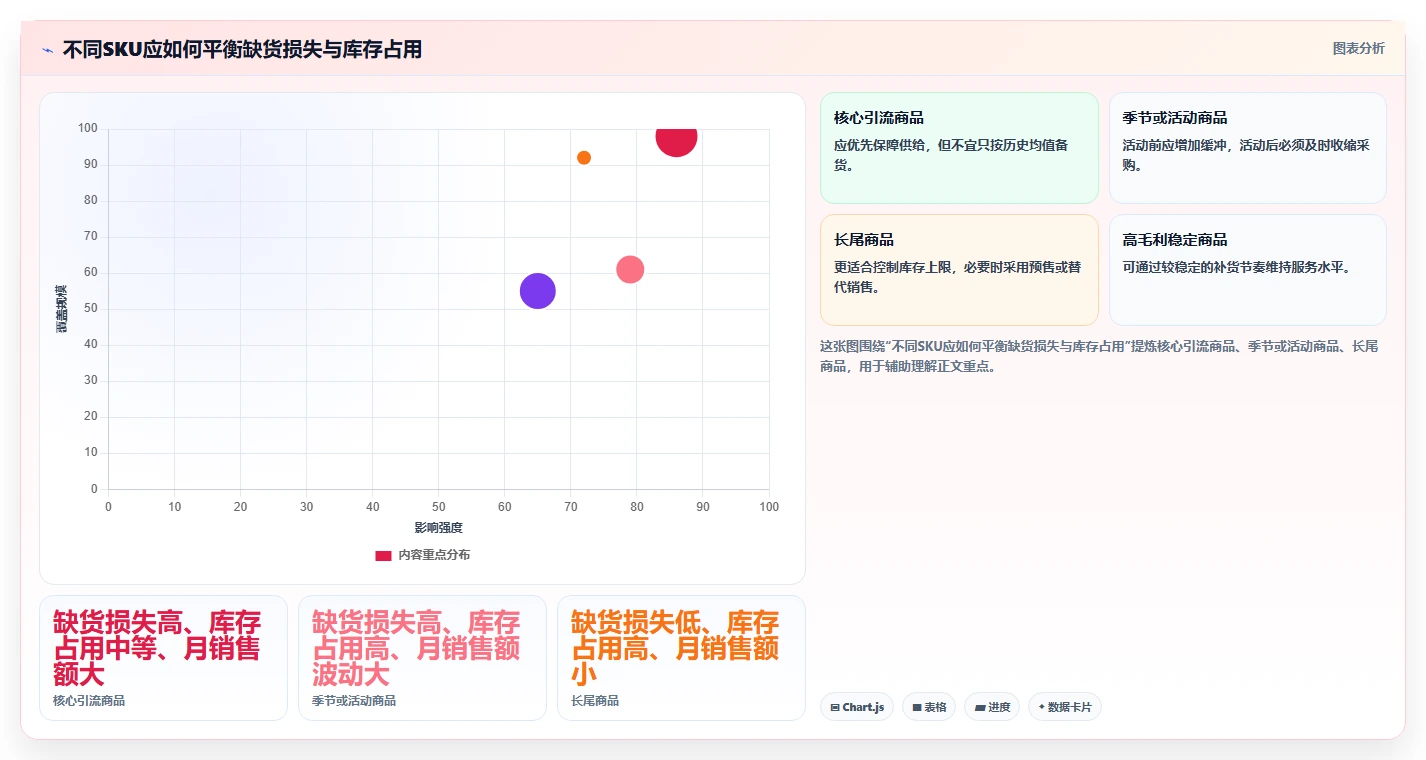Click the 100 tick on the x-axis
This screenshot has height=760, width=1426.
769,507
